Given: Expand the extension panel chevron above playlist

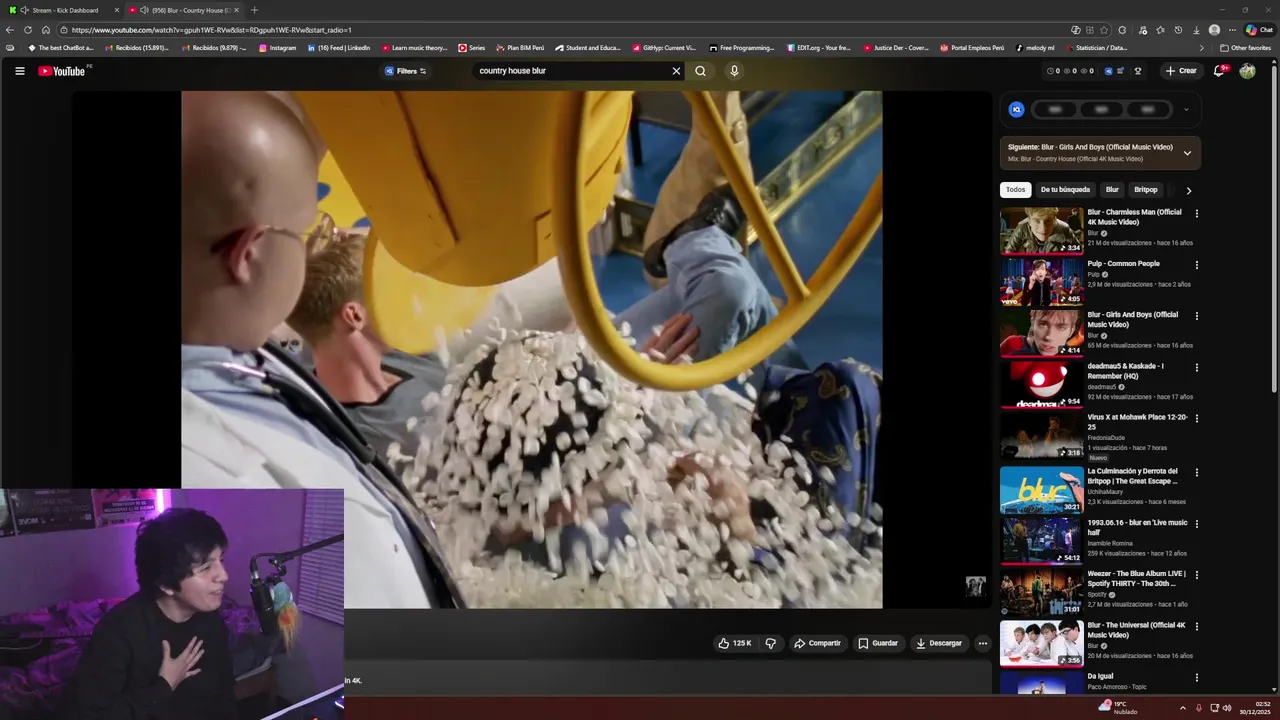Looking at the screenshot, I should click(x=1186, y=110).
